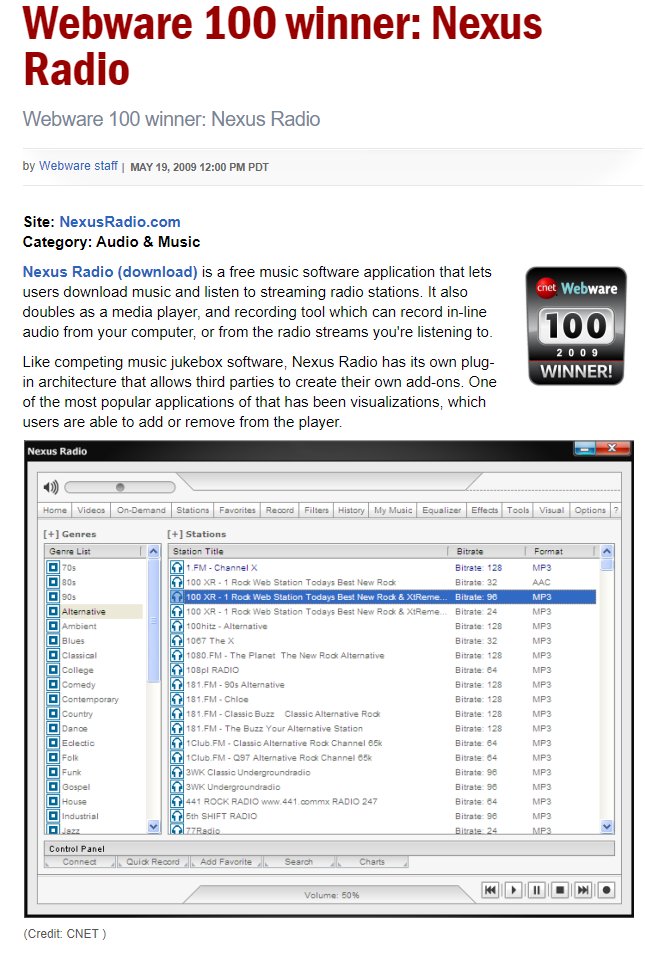Select the 1080.FM - The Planet station
Image resolution: width=645 pixels, height=953 pixels.
point(382,655)
